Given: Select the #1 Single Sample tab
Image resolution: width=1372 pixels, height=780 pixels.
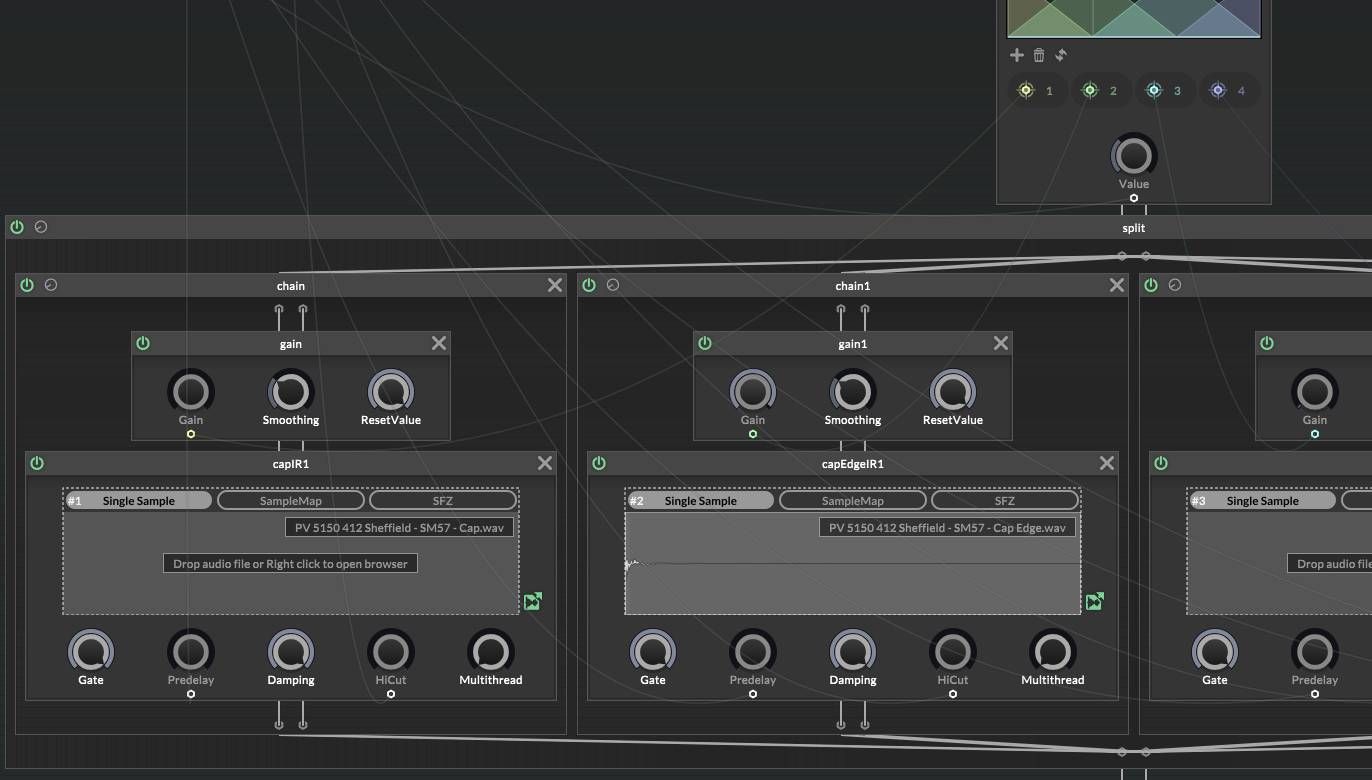Looking at the screenshot, I should tap(138, 500).
